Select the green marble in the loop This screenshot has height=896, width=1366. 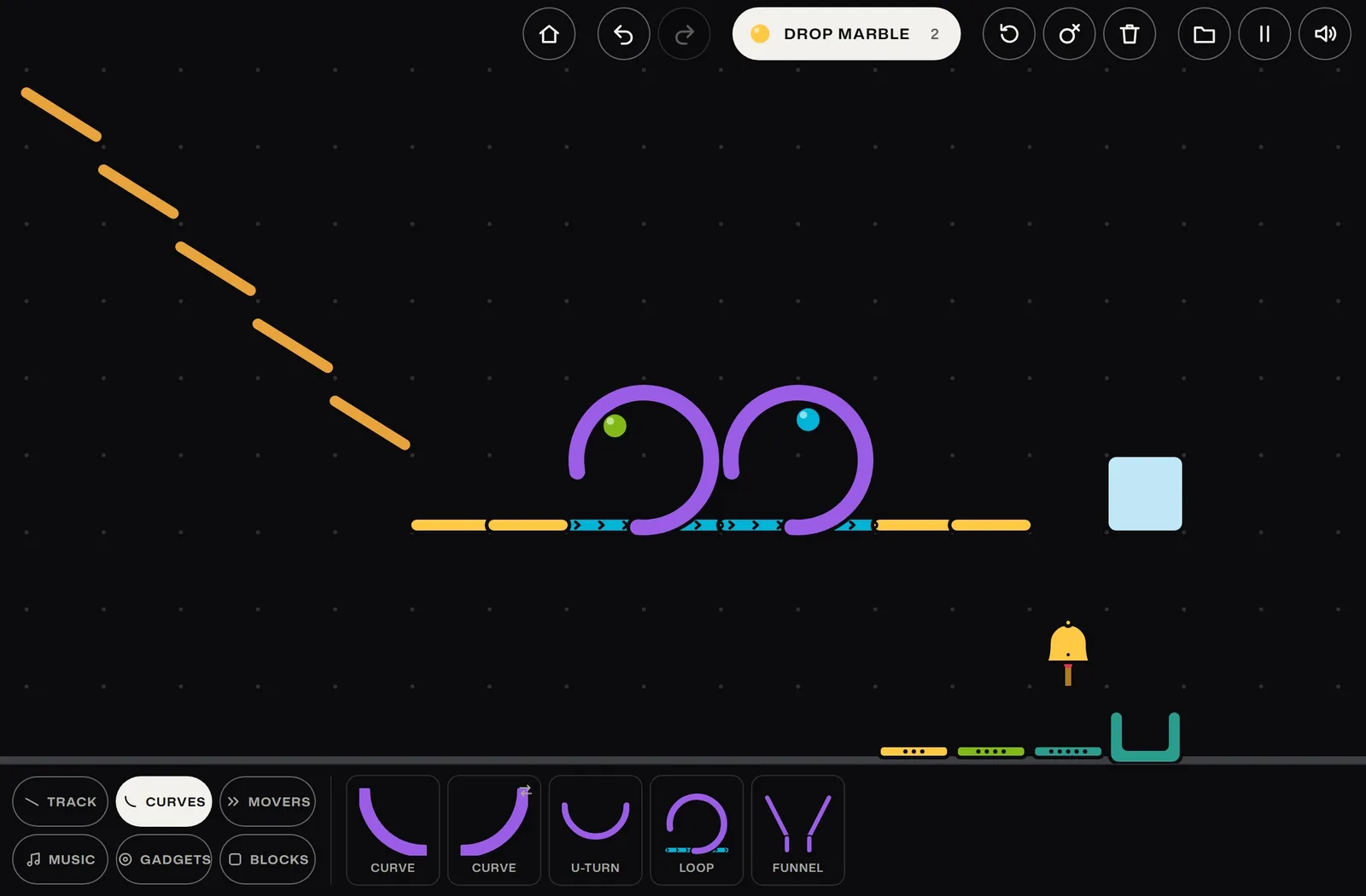(x=615, y=425)
